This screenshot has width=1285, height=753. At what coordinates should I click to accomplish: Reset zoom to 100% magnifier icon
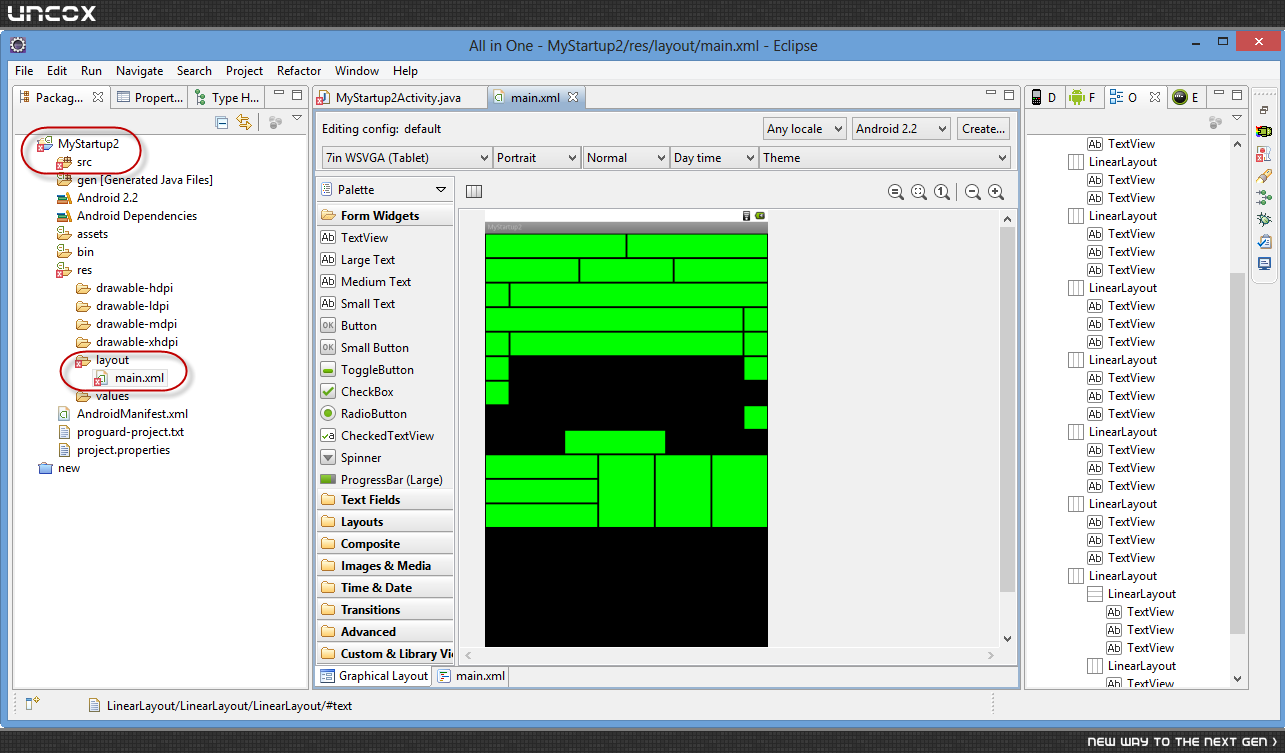(942, 192)
